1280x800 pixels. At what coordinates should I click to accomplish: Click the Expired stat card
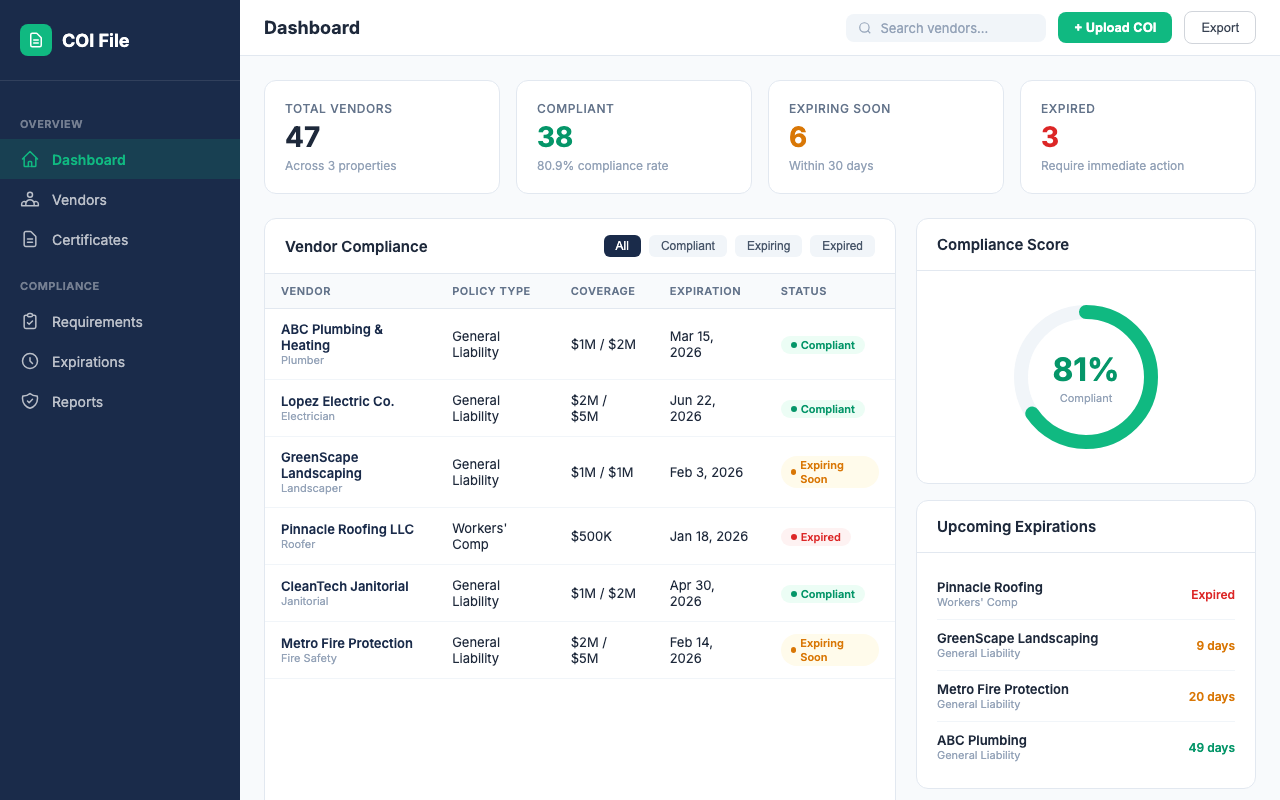coord(1138,137)
